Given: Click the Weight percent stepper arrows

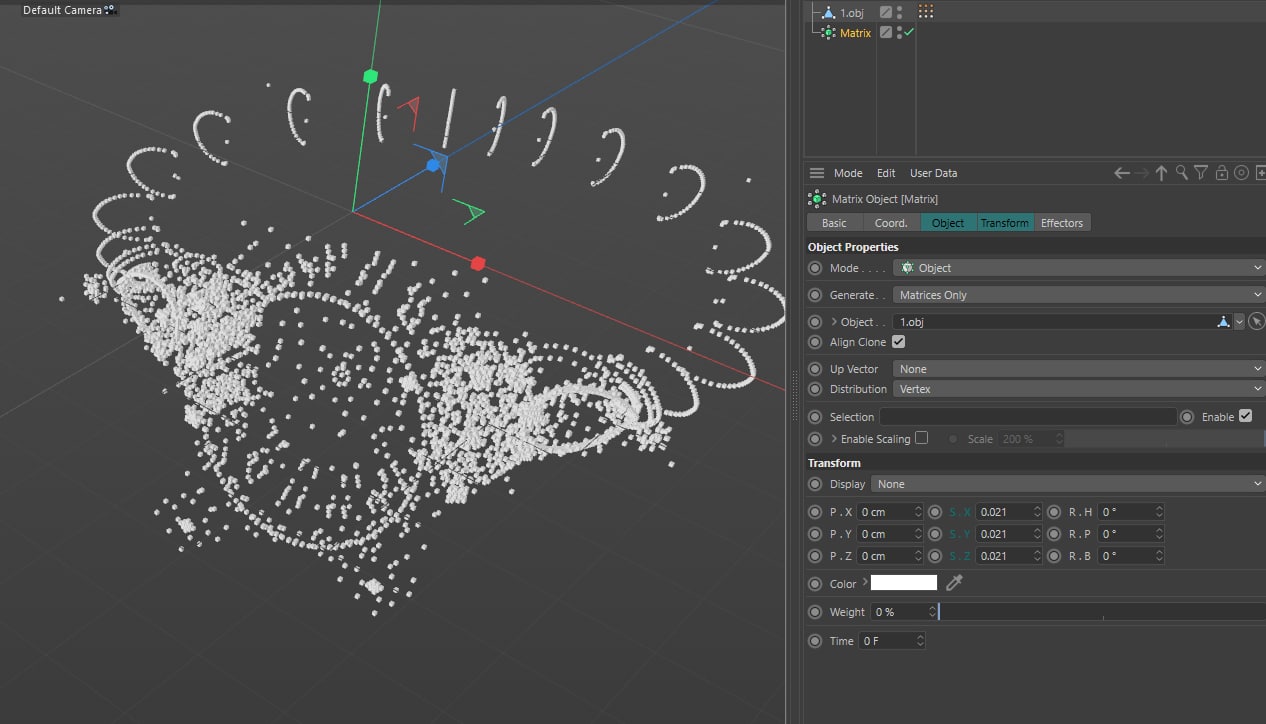Looking at the screenshot, I should (x=932, y=611).
